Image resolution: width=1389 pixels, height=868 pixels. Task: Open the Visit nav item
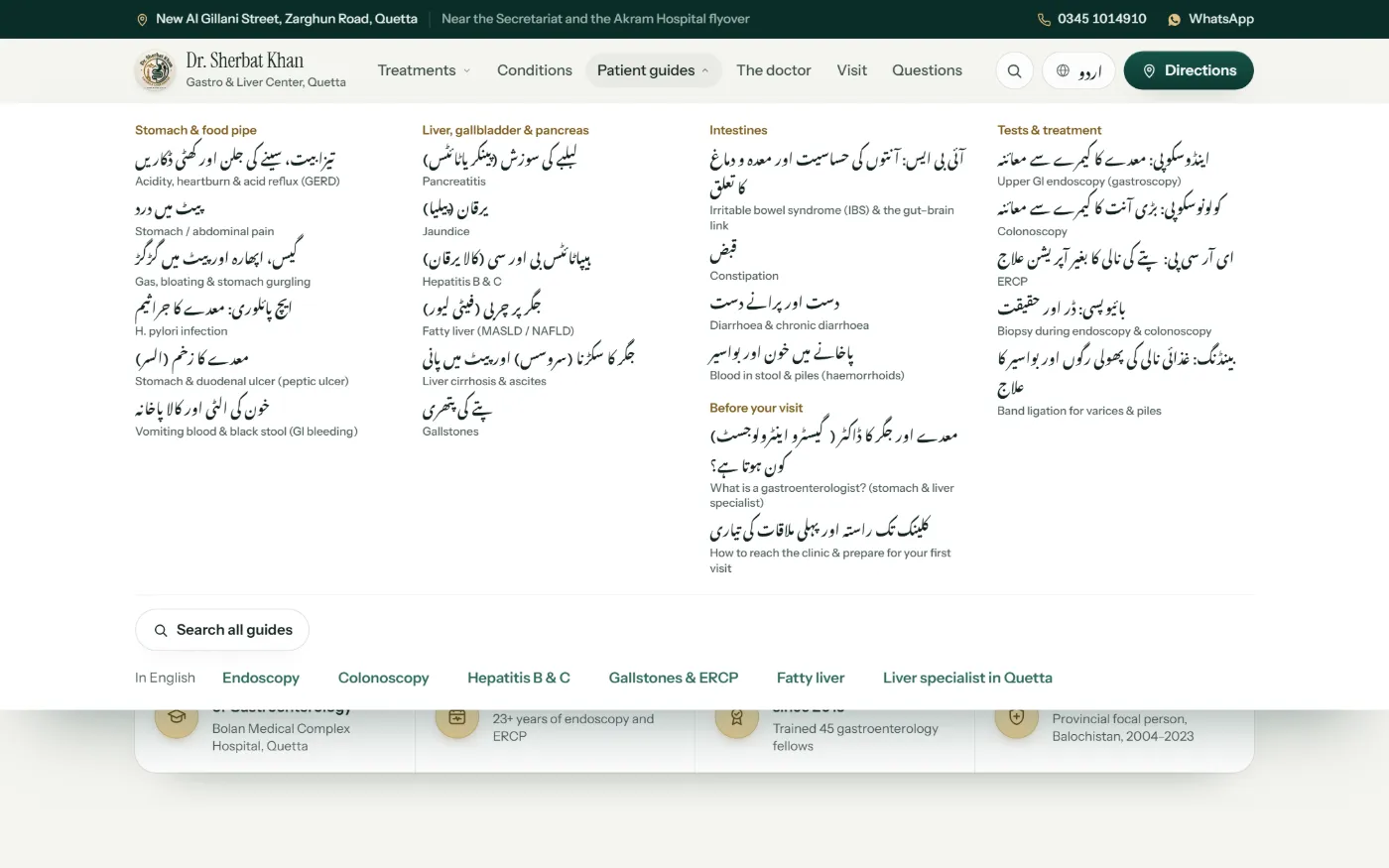(851, 70)
